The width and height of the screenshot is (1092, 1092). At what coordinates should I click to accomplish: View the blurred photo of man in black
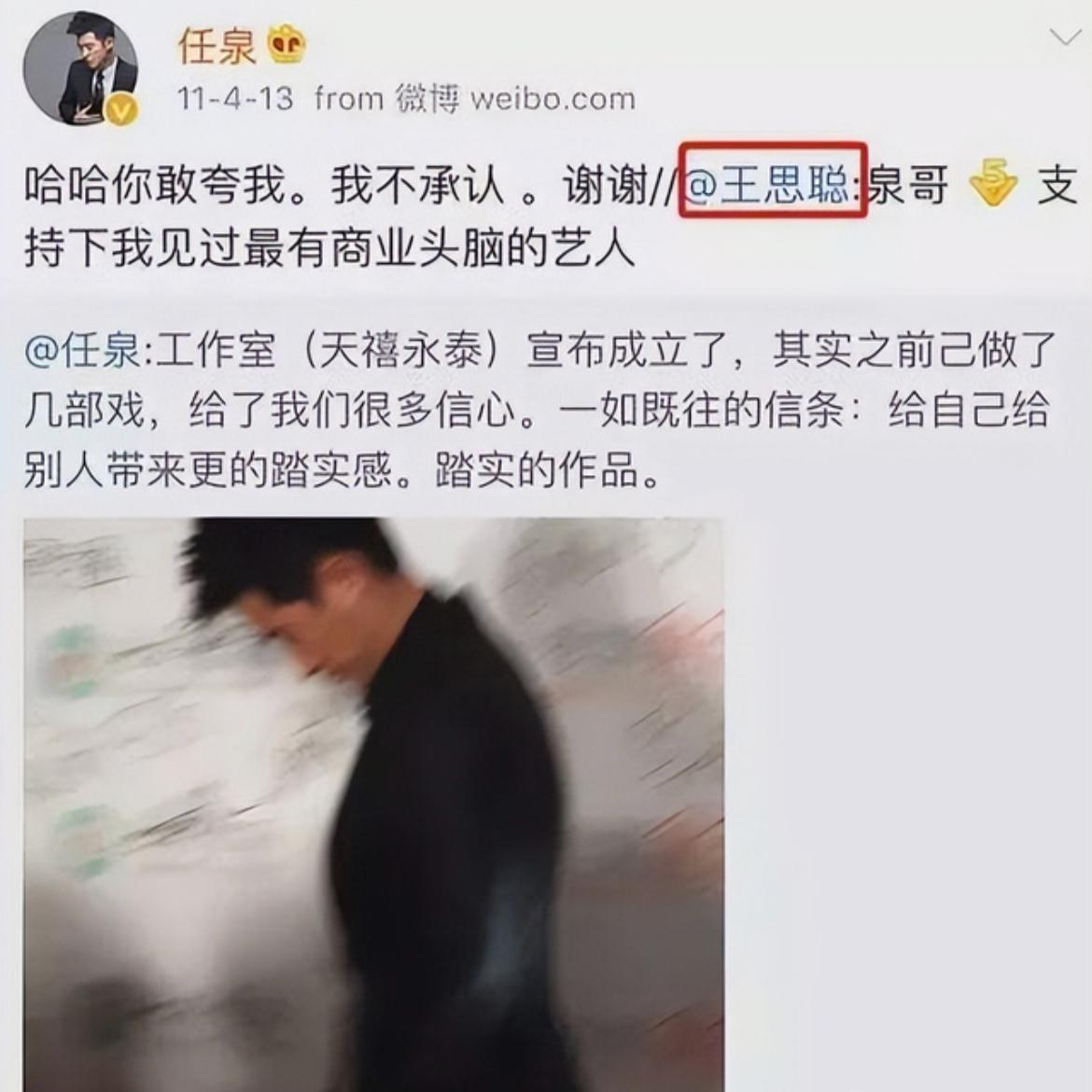click(374, 805)
